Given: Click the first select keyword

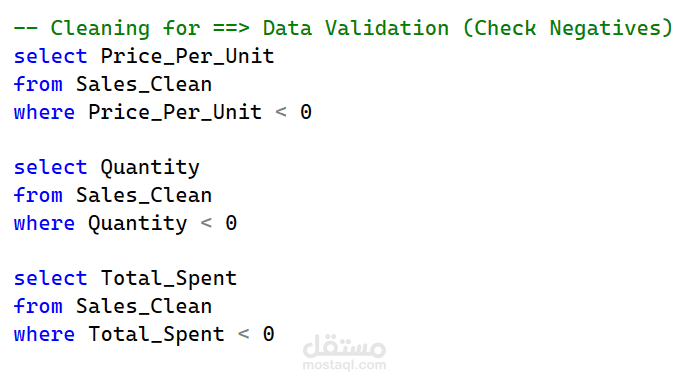Looking at the screenshot, I should click(x=51, y=56).
